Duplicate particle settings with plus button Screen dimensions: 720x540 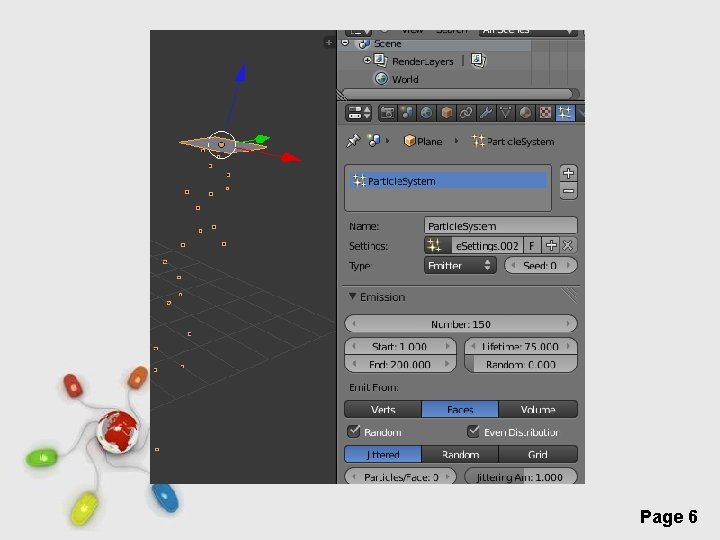551,246
